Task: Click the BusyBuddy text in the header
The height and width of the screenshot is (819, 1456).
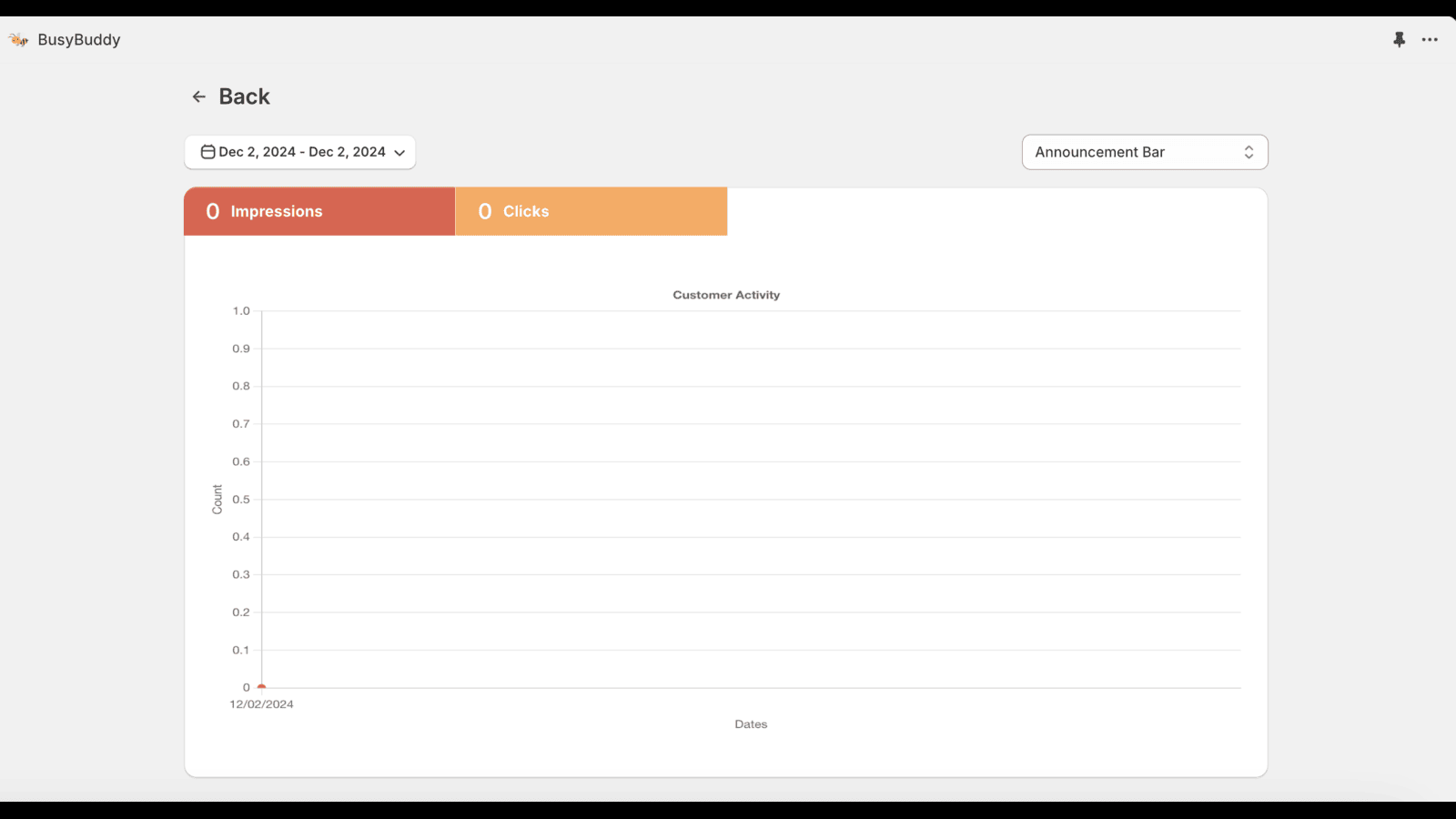Action: click(x=78, y=39)
